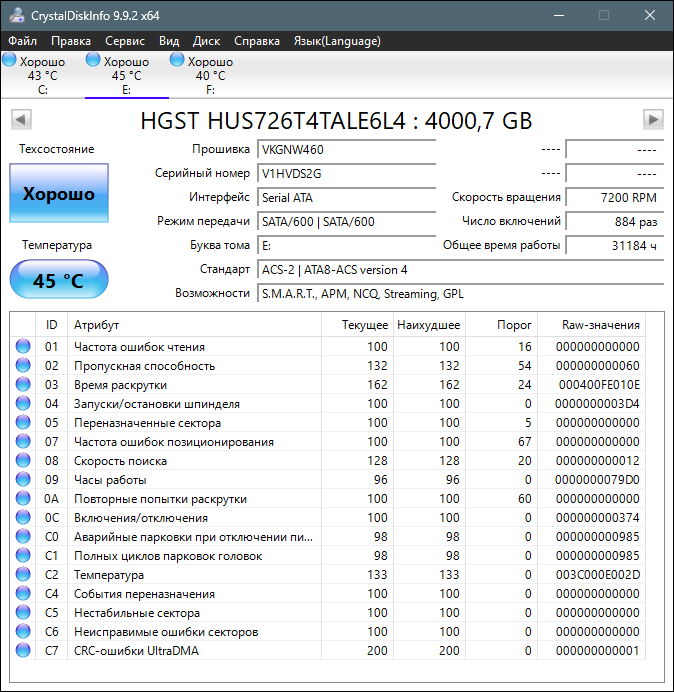This screenshot has width=674, height=692.
Task: Click the Атрибут column header
Action: 194,325
